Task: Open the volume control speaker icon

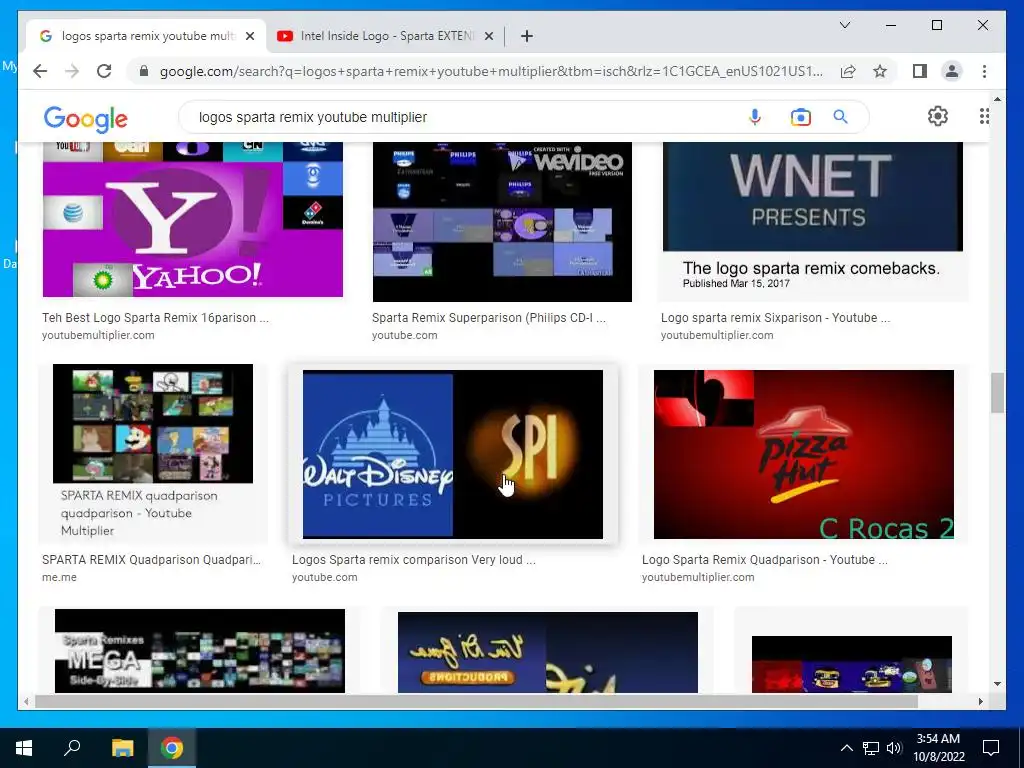Action: click(893, 748)
